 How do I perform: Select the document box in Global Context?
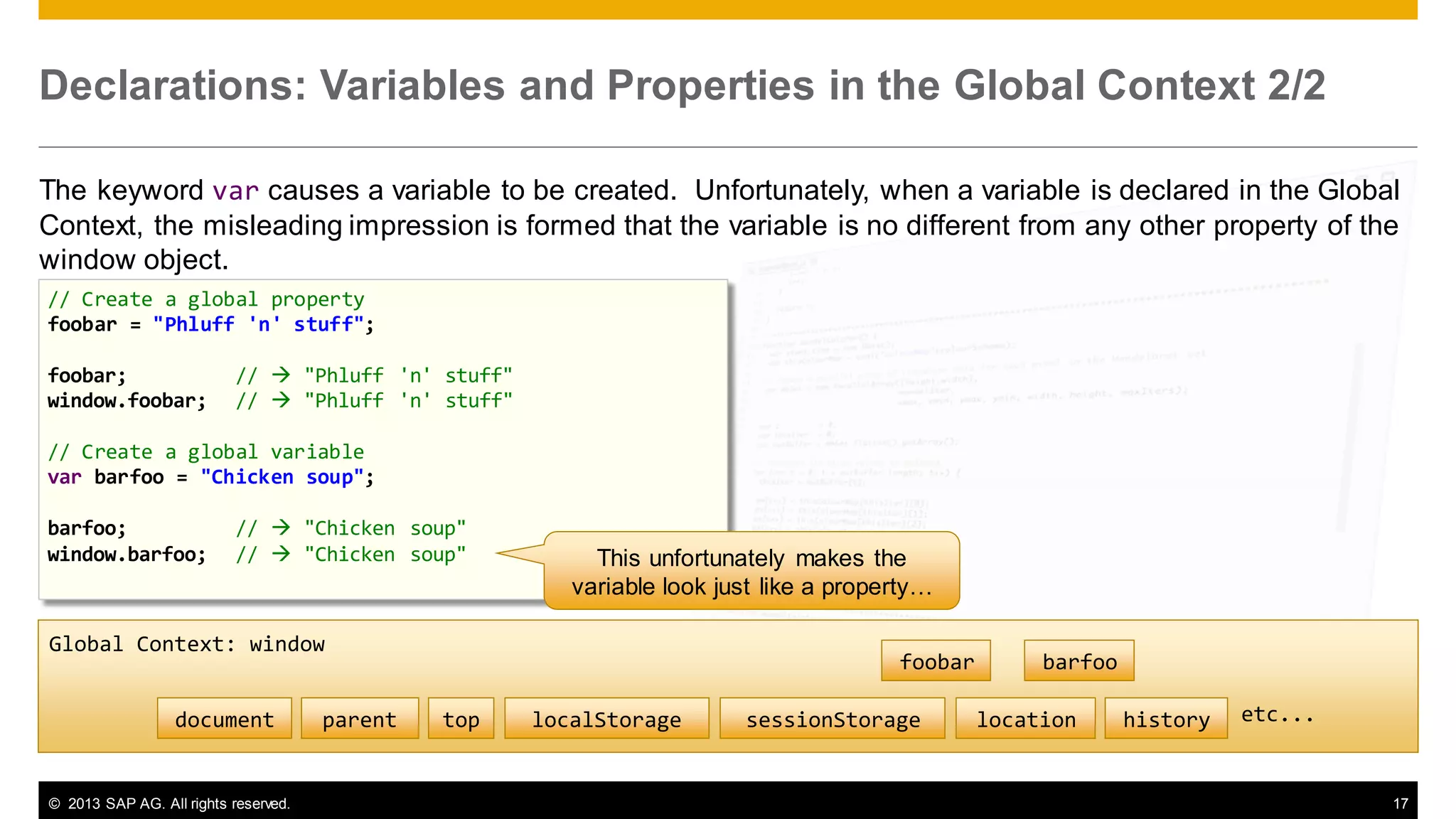point(225,718)
